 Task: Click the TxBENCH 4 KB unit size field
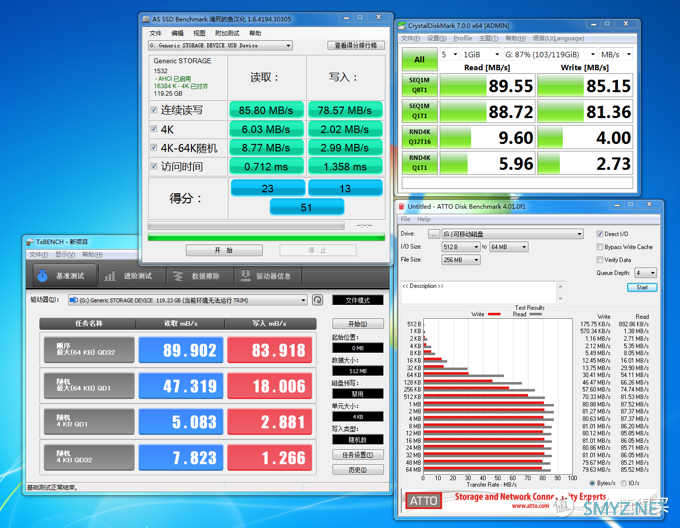point(357,417)
